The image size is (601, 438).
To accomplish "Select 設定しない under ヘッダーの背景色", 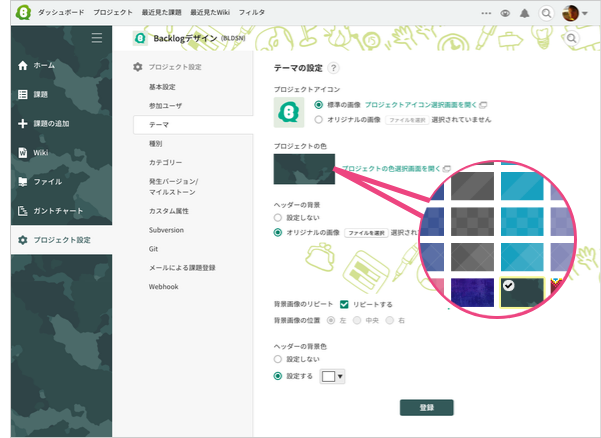I will pos(278,359).
